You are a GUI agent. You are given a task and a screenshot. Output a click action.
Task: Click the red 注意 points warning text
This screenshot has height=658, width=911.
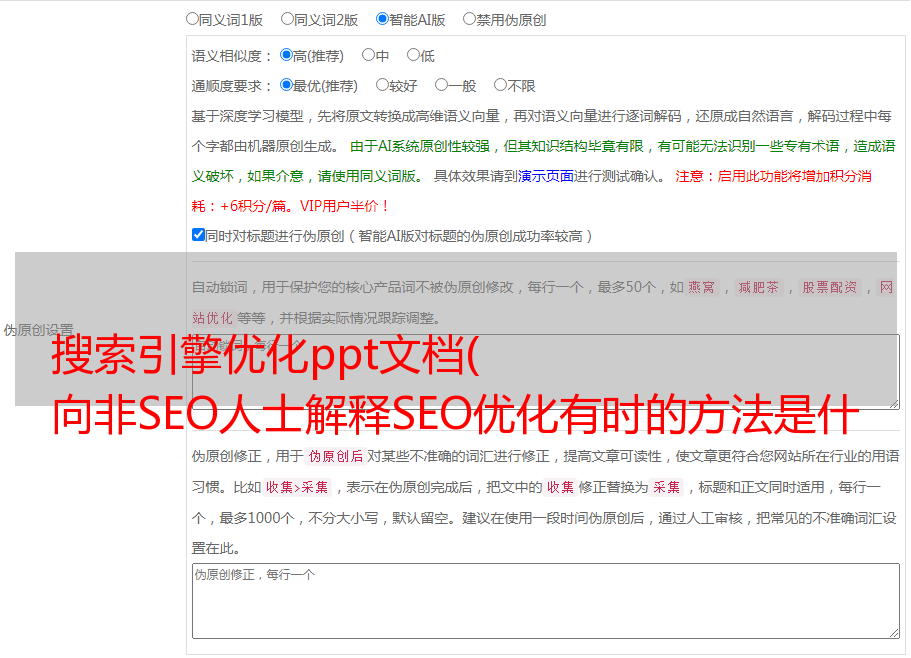click(x=531, y=191)
